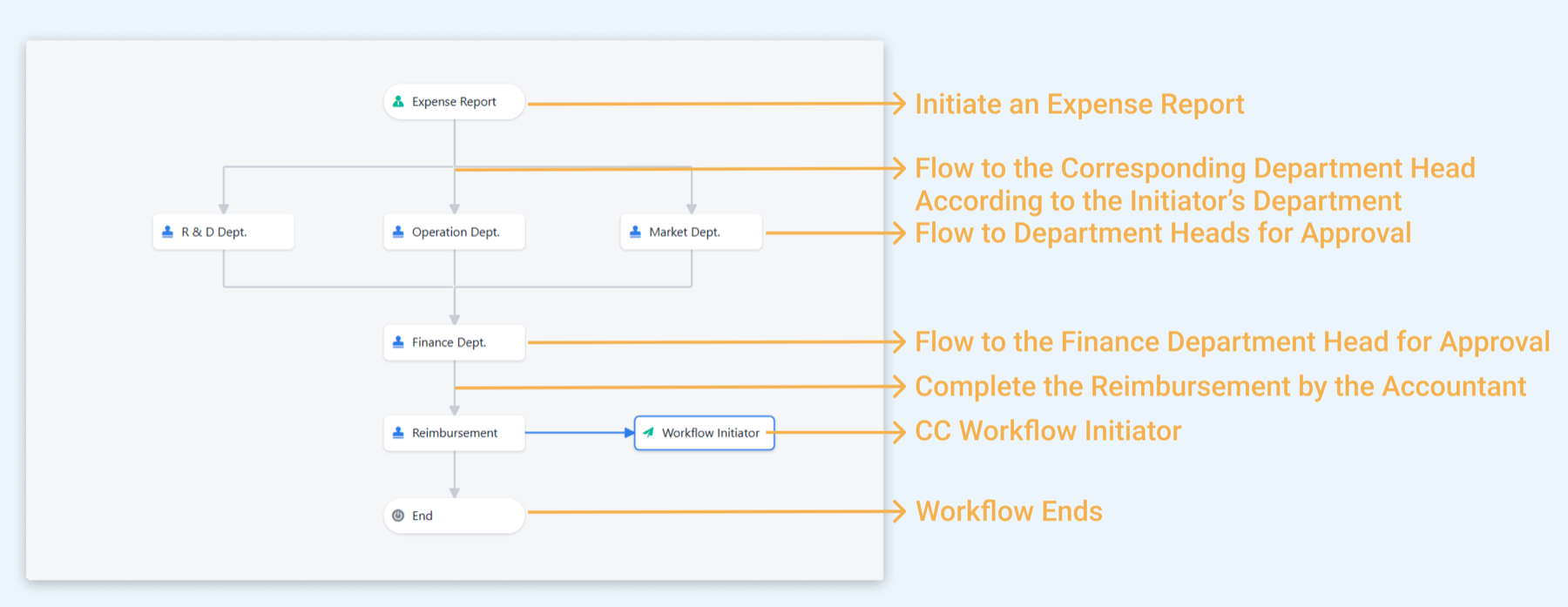
Task: Click the paper plane icon on Workflow Initiator
Action: coord(648,432)
